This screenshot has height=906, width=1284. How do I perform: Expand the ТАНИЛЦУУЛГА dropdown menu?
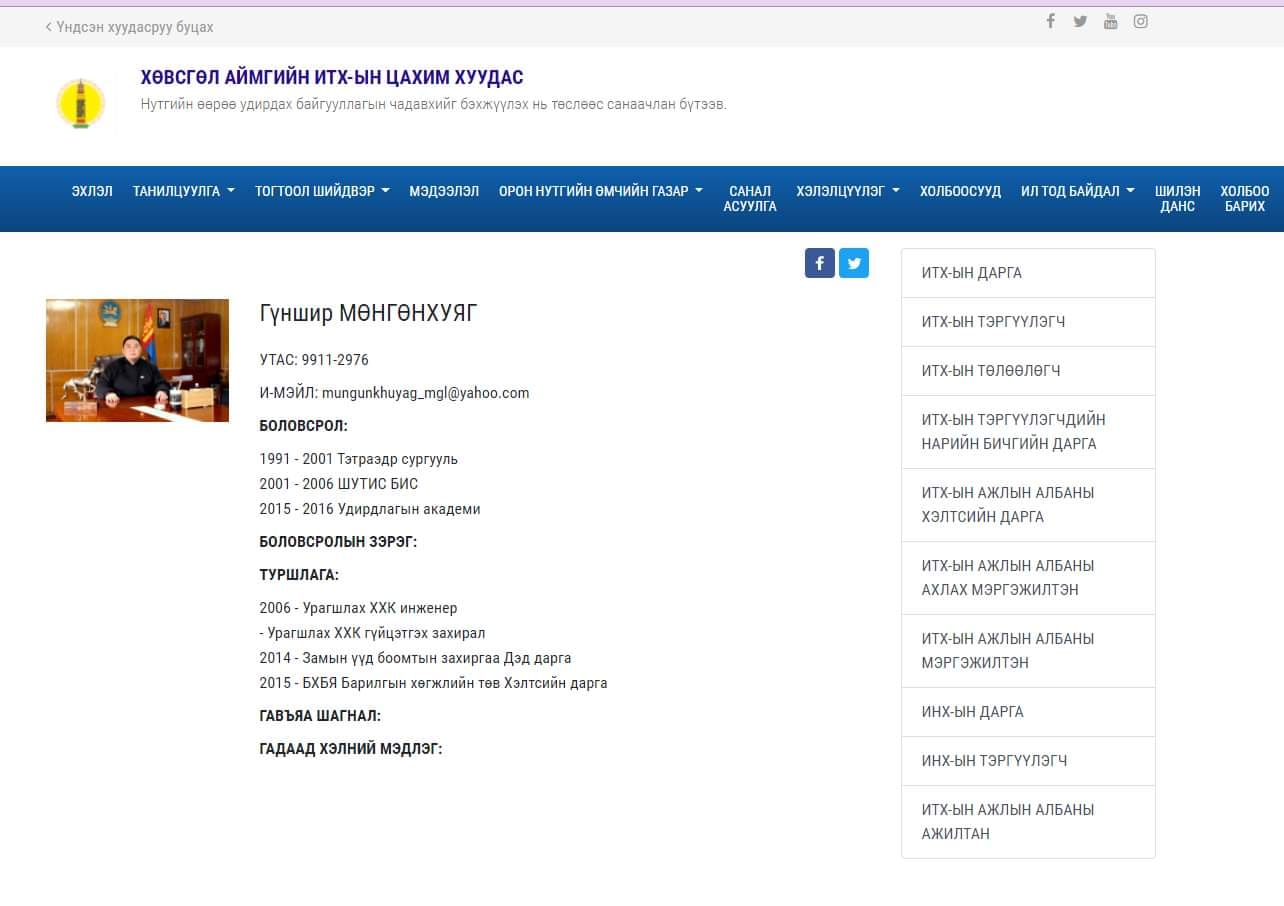click(x=183, y=191)
